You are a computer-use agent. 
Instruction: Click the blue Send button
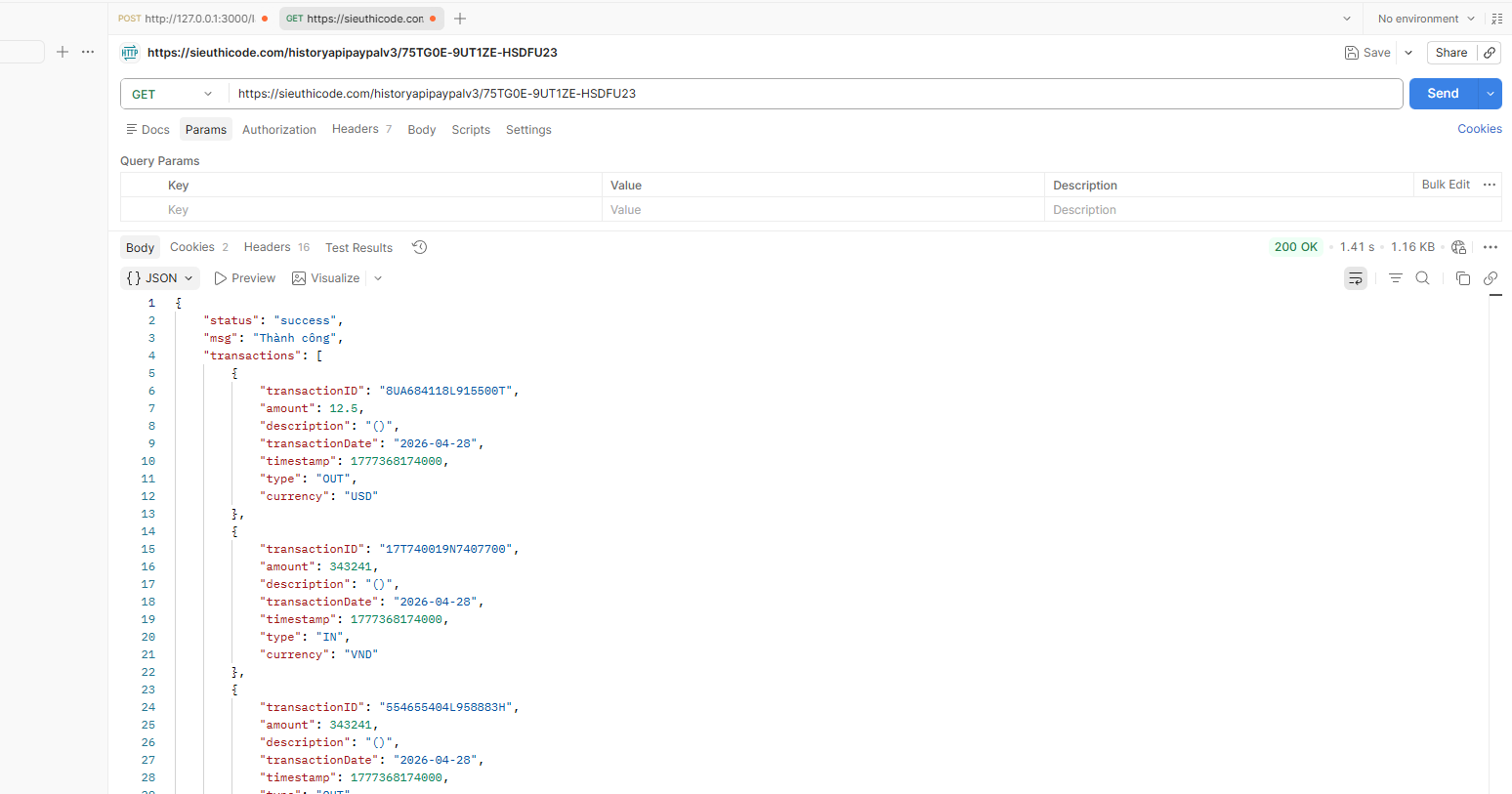coord(1444,94)
